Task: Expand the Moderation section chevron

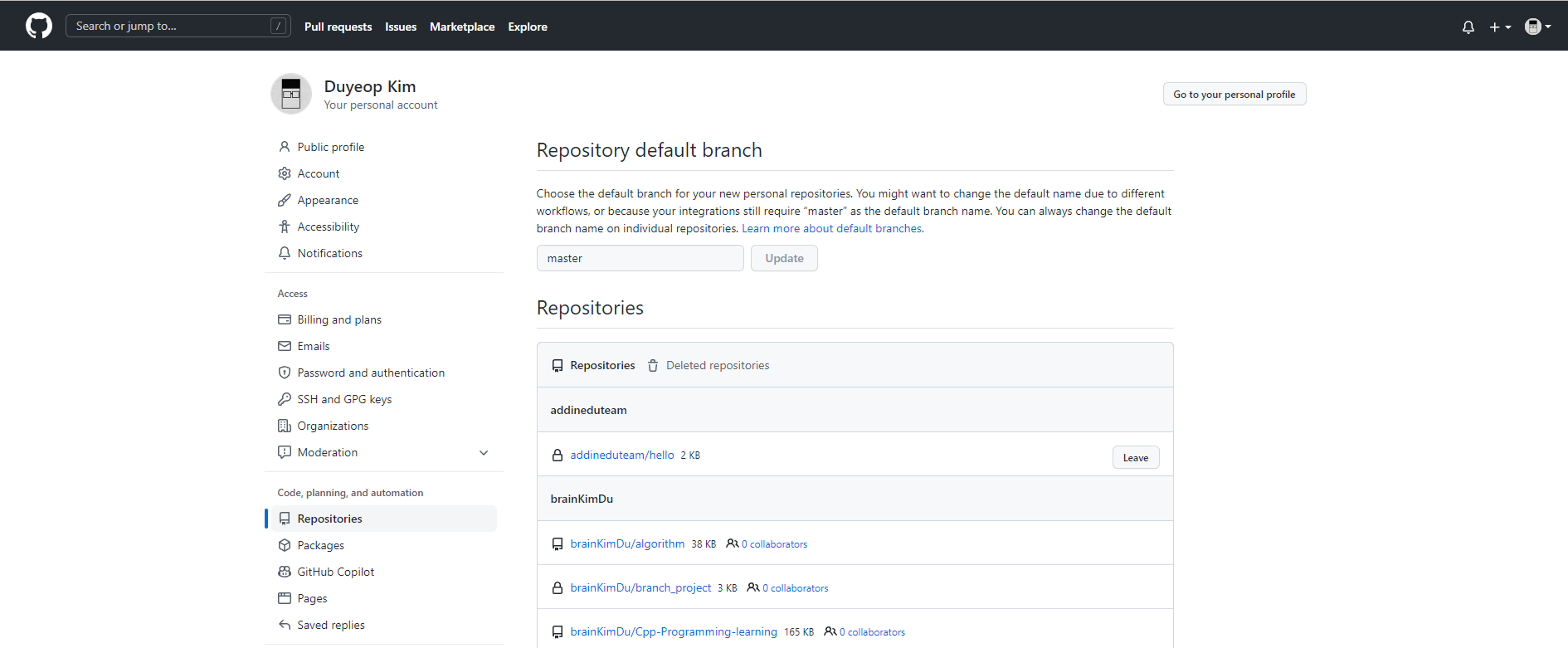Action: (484, 452)
